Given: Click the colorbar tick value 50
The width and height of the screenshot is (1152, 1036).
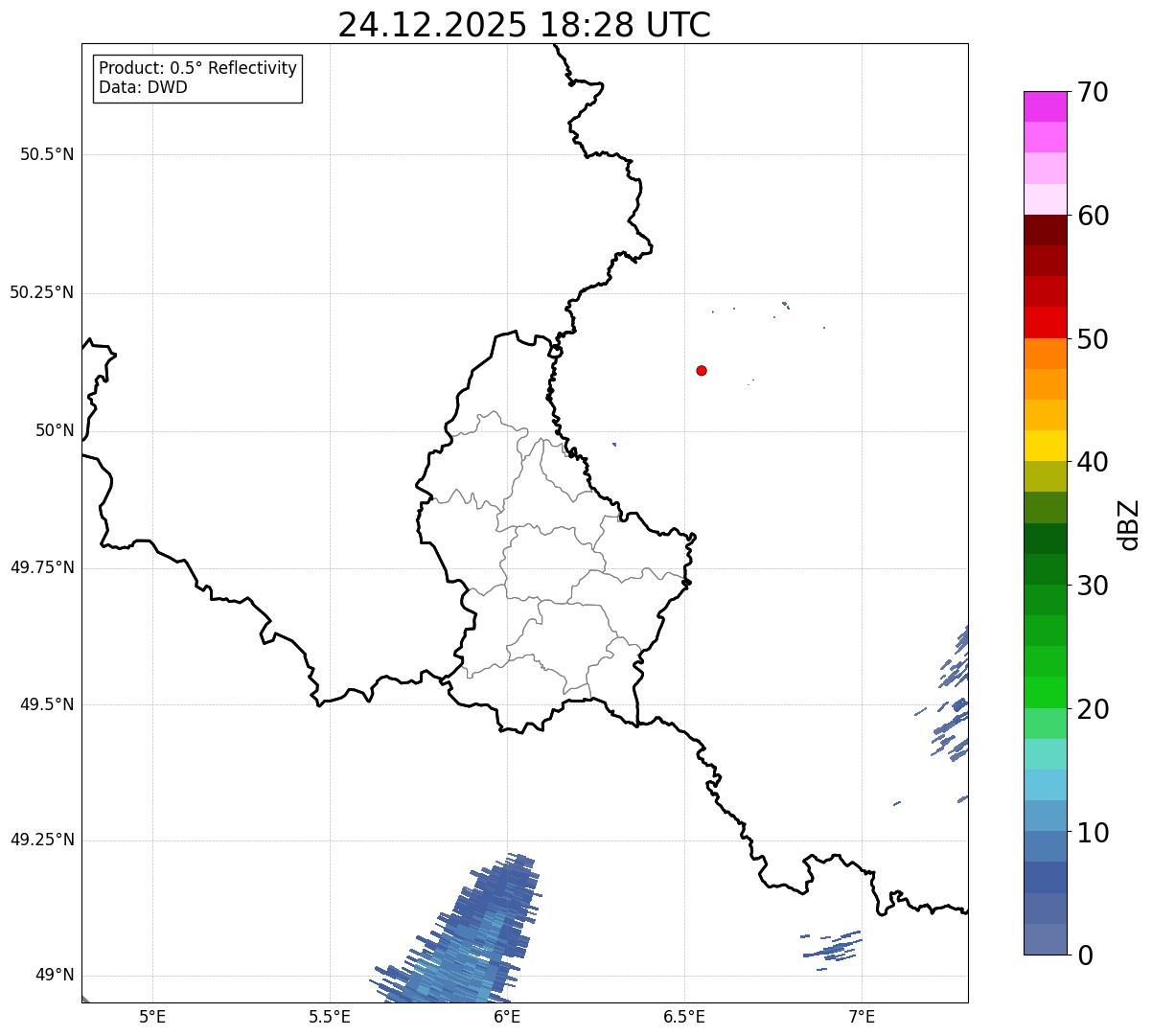Looking at the screenshot, I should pos(1093,339).
